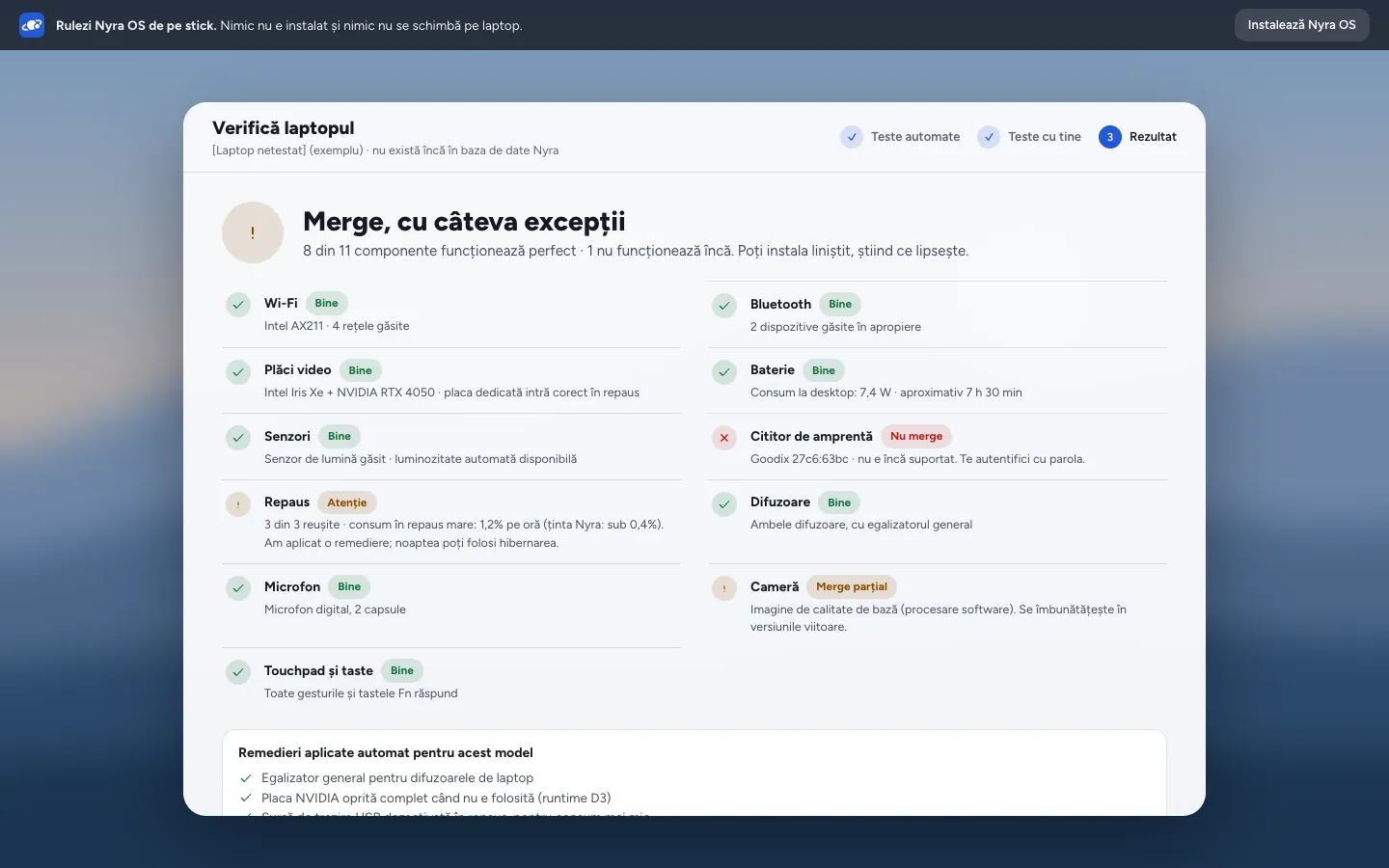The width and height of the screenshot is (1389, 868).
Task: Click the large exclamation result icon
Action: click(253, 232)
